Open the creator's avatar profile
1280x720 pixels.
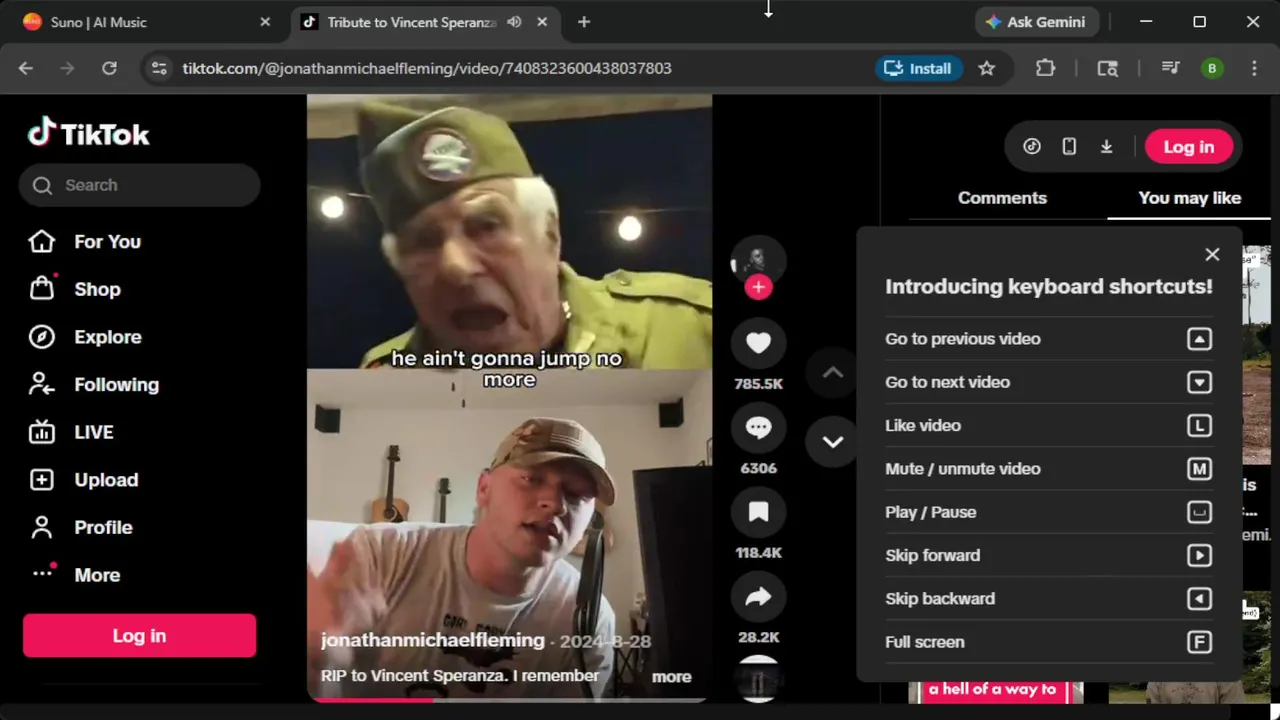[x=757, y=261]
